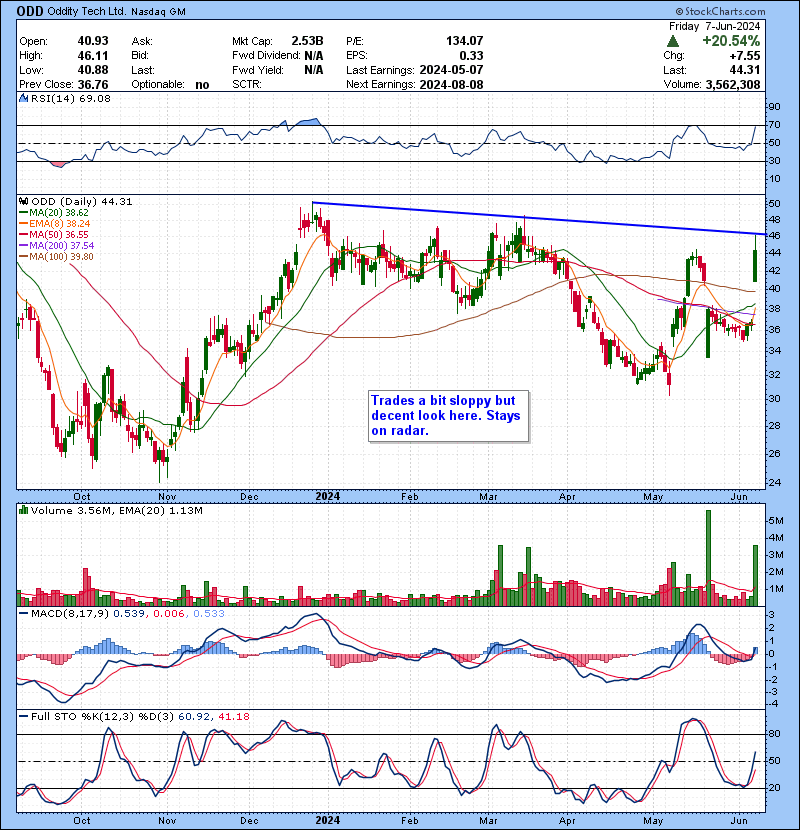Image resolution: width=800 pixels, height=830 pixels.
Task: Click the P/E value 134.07
Action: [464, 41]
